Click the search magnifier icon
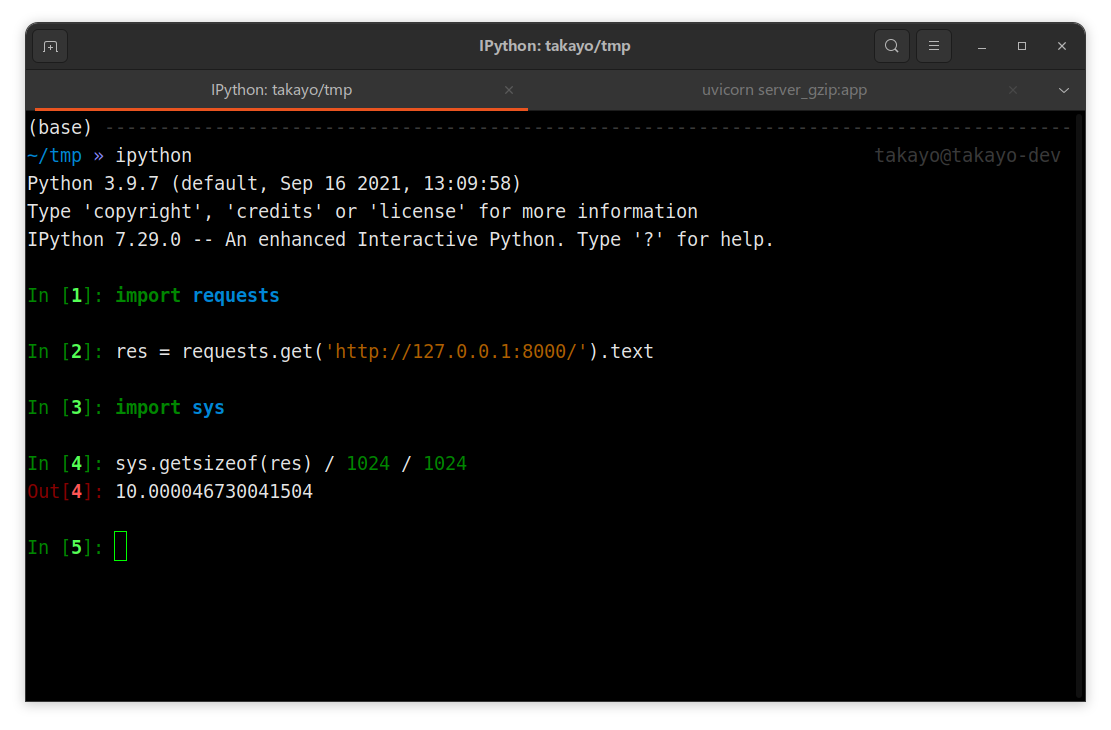Viewport: 1111px width, 730px height. 891,46
